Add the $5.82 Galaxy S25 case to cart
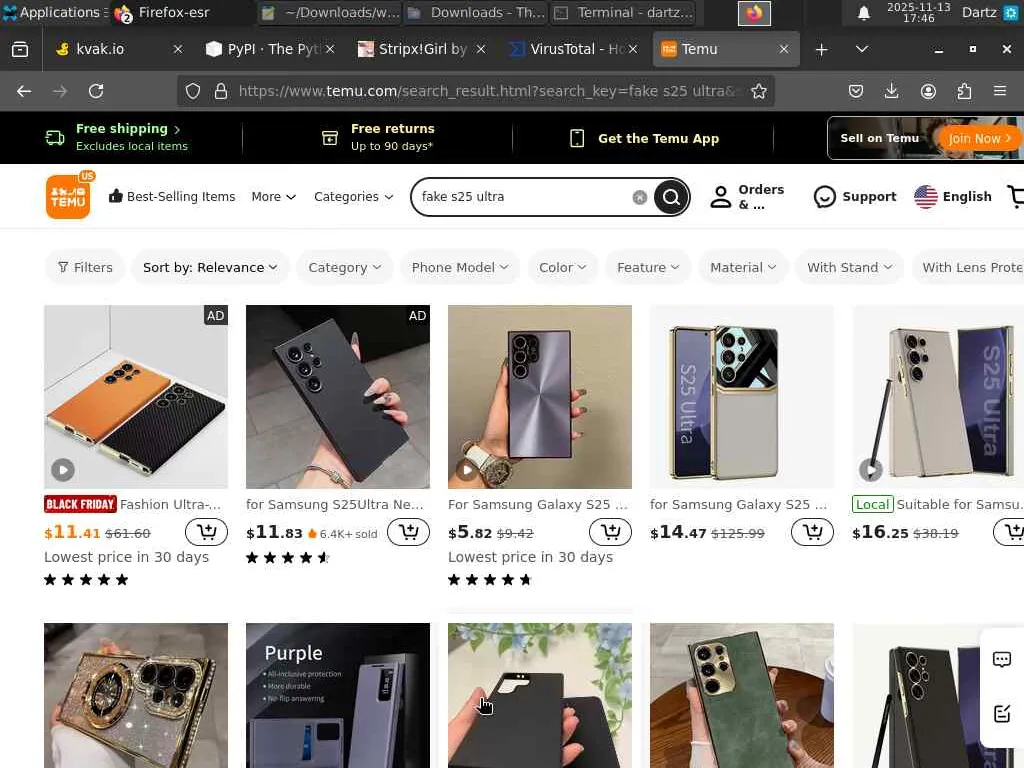Viewport: 1024px width, 768px height. click(610, 532)
